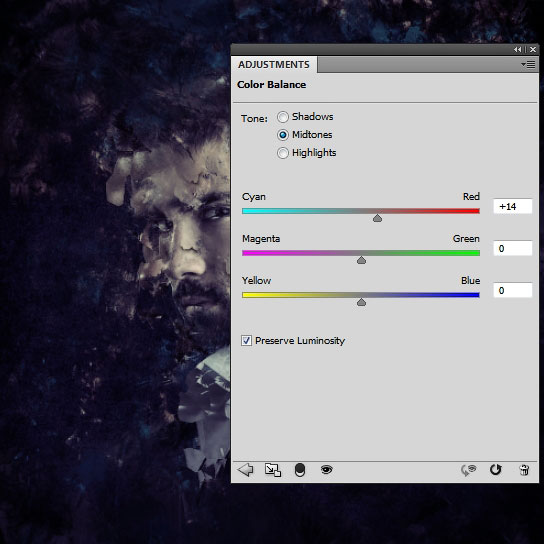Click the Magenta-Green value field
The image size is (544, 544).
coord(513,248)
